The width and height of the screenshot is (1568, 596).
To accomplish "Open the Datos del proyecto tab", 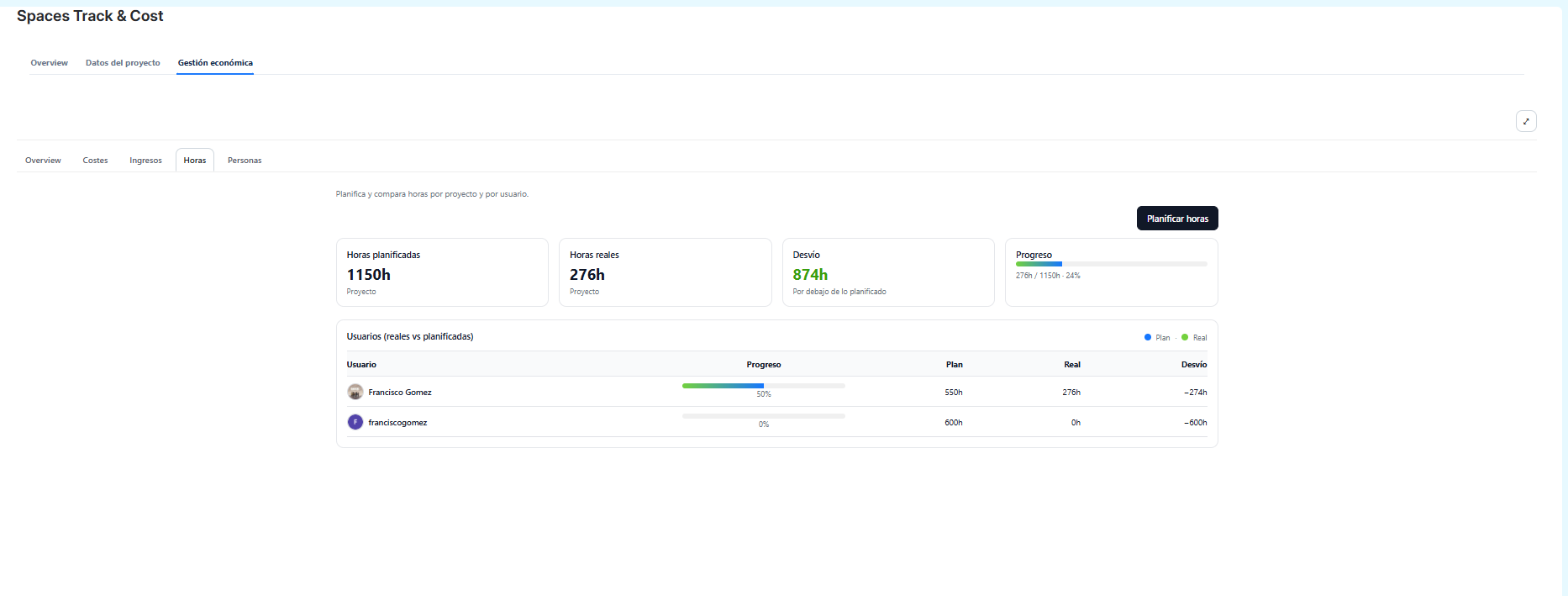I will [123, 63].
